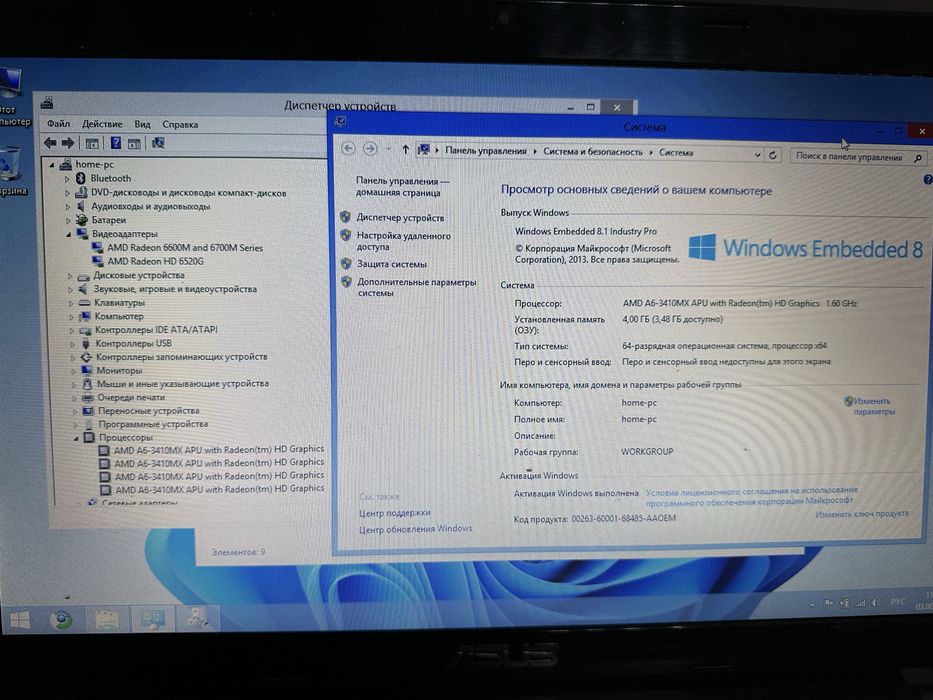Select Контроллеры запоминающих устройств category

tap(182, 357)
